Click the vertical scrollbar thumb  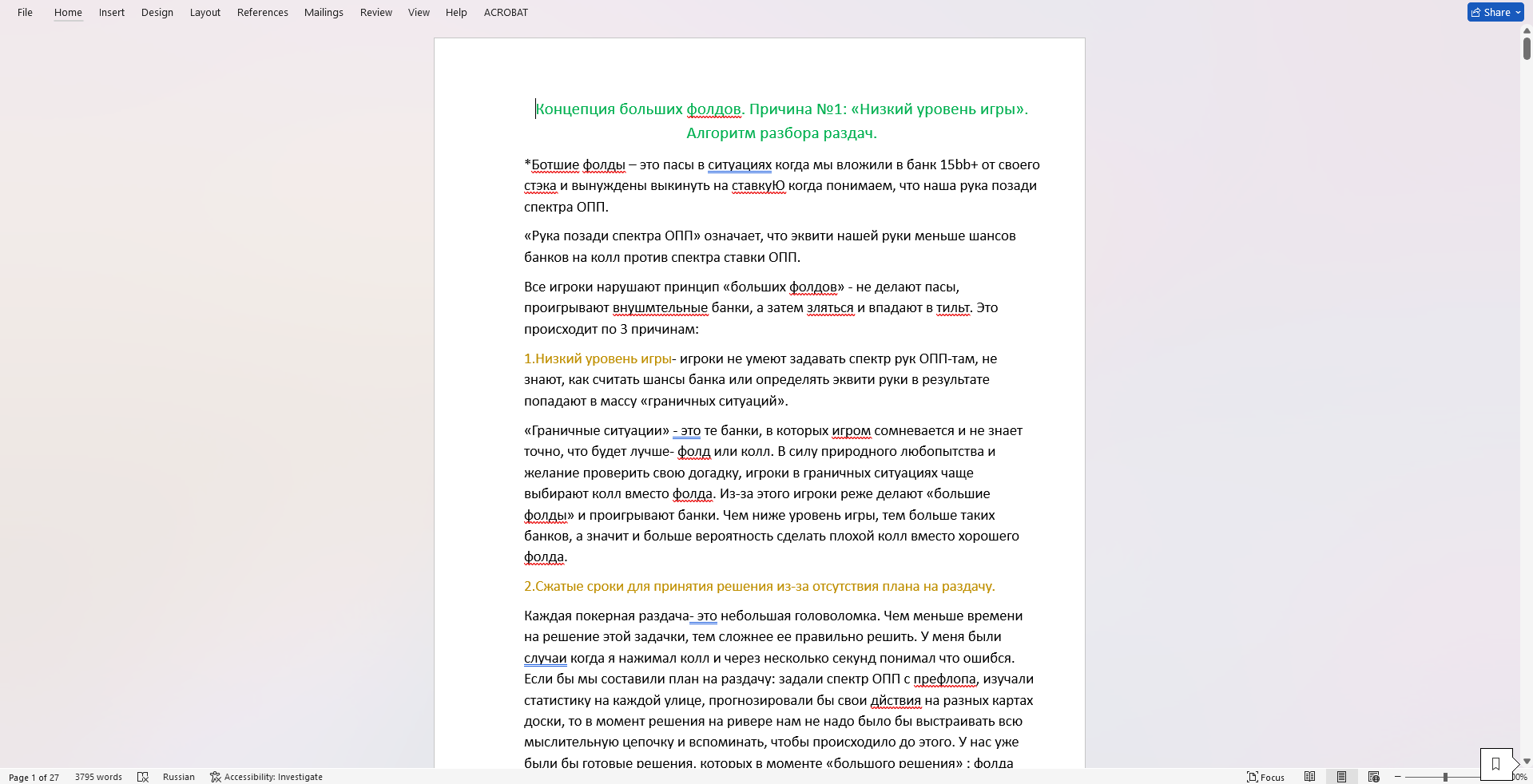click(x=1527, y=48)
